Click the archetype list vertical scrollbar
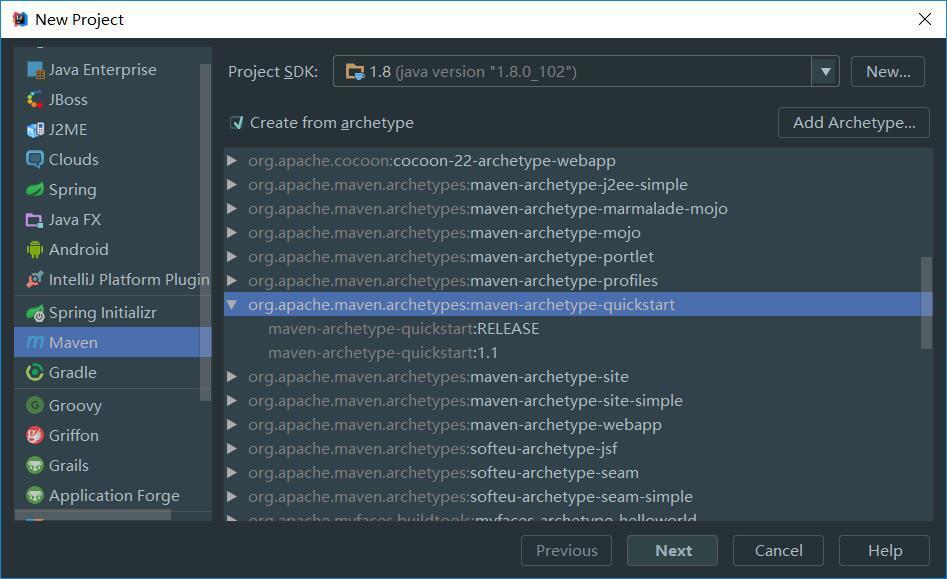 click(926, 303)
